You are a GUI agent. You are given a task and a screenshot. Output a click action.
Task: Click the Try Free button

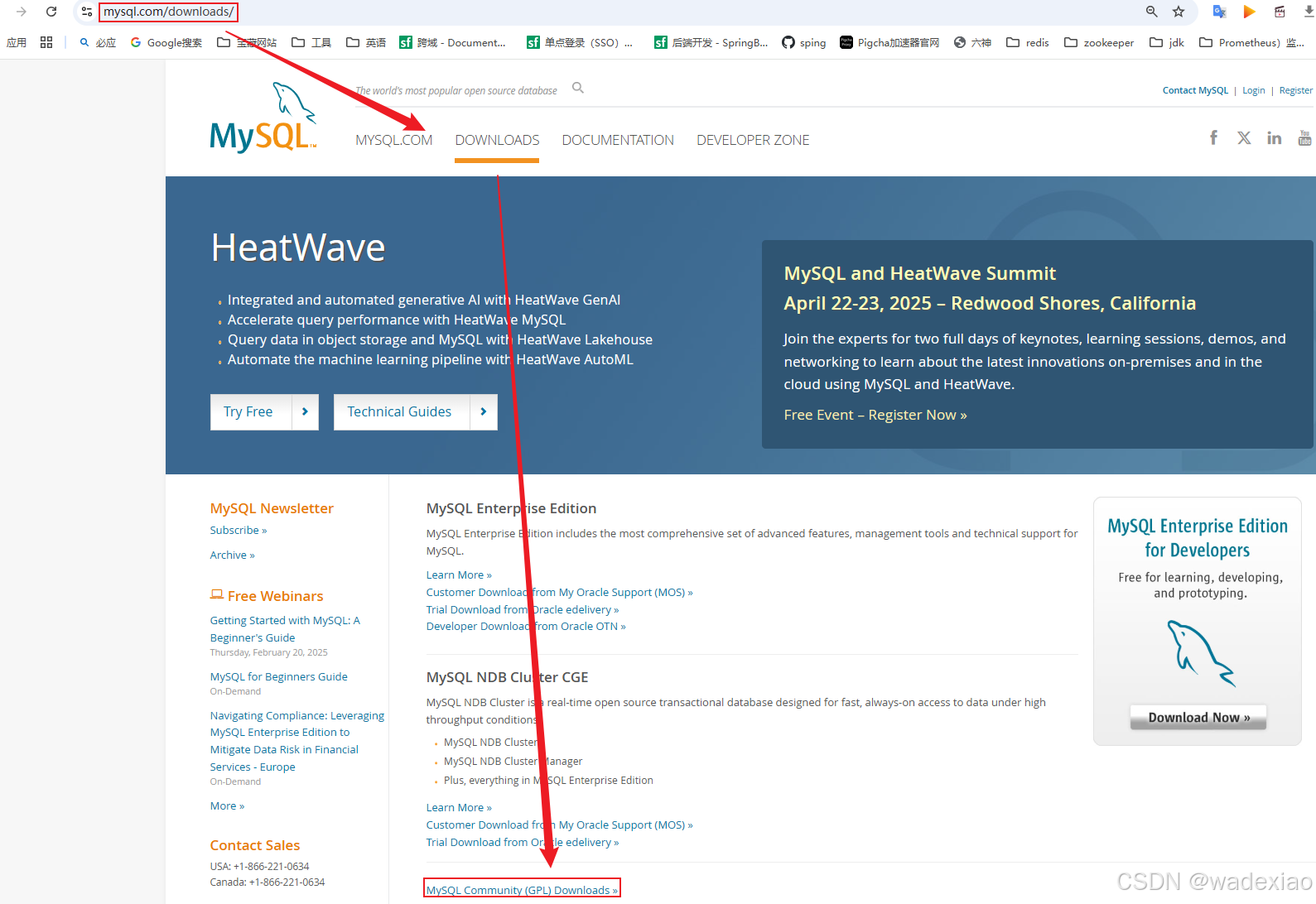coord(264,411)
